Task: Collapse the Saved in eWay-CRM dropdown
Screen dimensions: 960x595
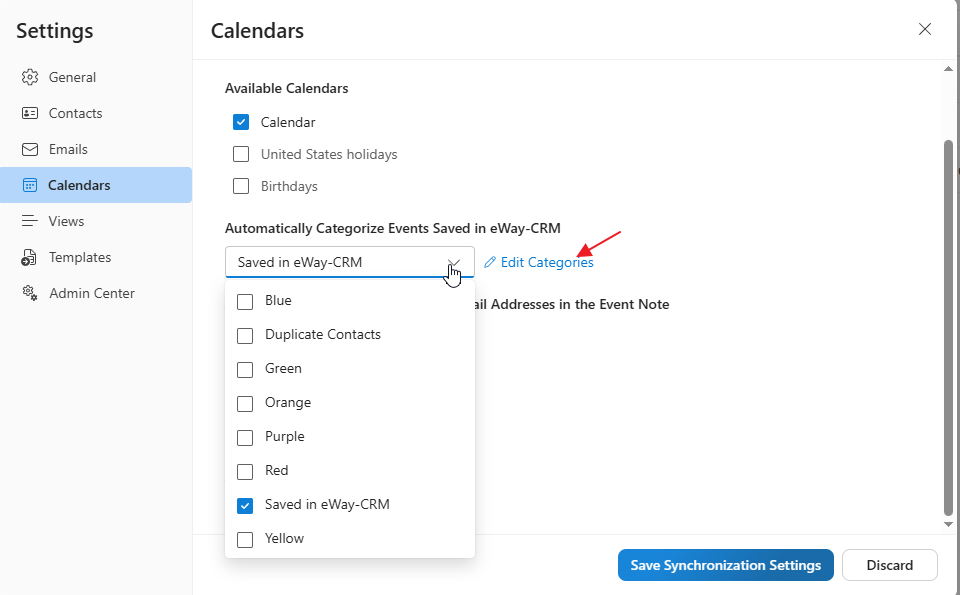Action: [454, 262]
